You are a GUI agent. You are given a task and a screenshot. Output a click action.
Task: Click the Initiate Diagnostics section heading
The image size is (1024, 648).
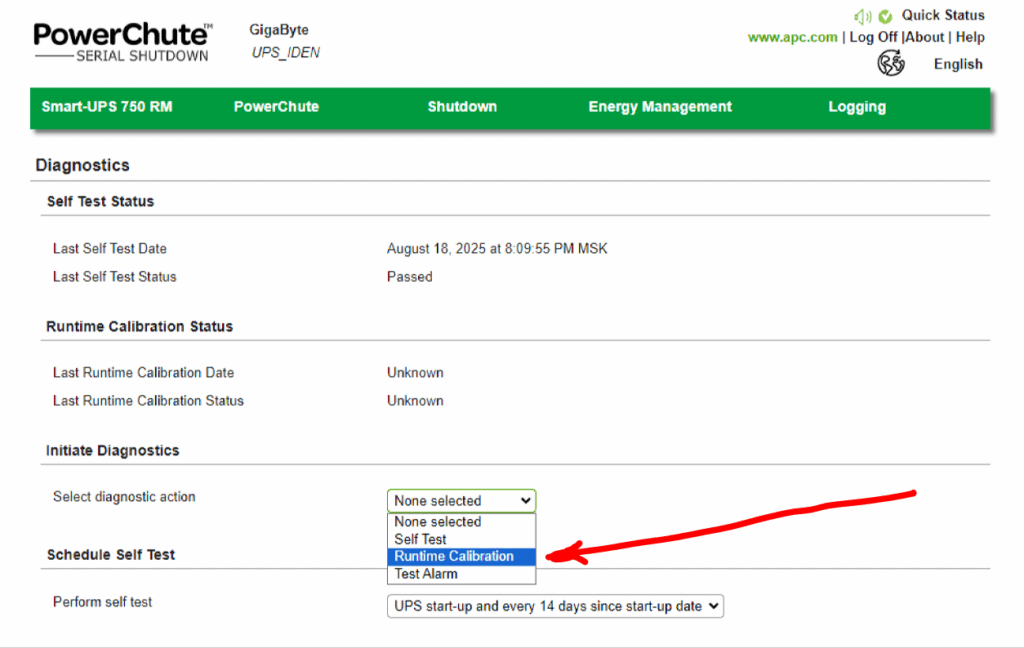coord(112,451)
